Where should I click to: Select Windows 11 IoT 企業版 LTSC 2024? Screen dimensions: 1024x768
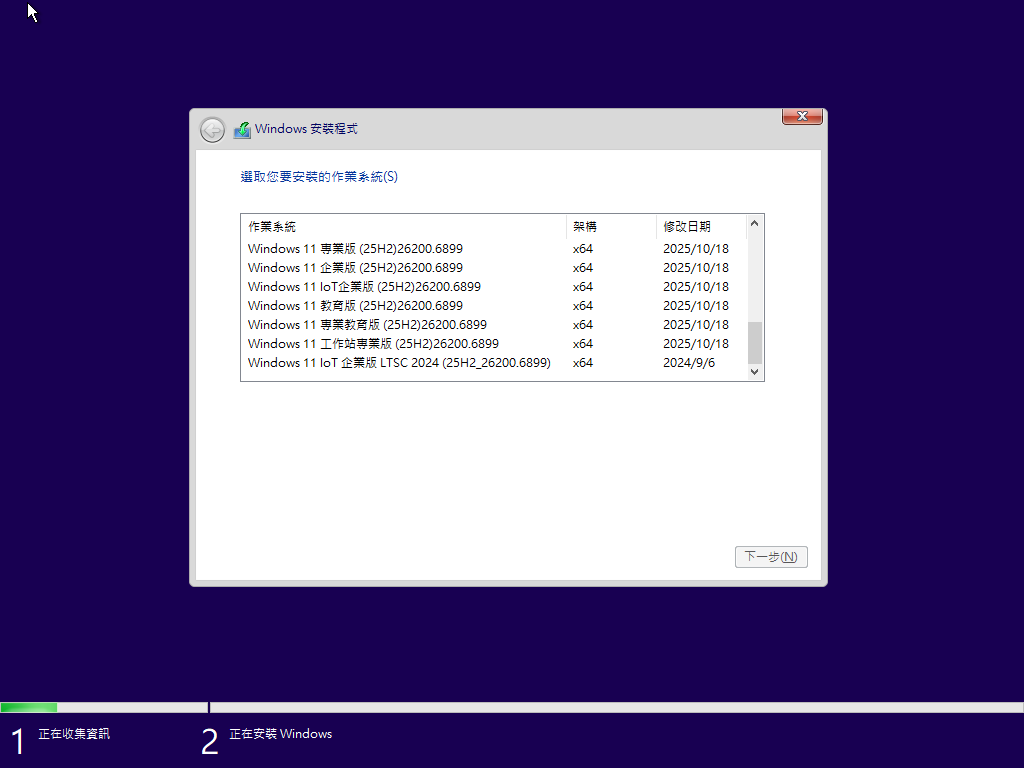click(x=398, y=362)
